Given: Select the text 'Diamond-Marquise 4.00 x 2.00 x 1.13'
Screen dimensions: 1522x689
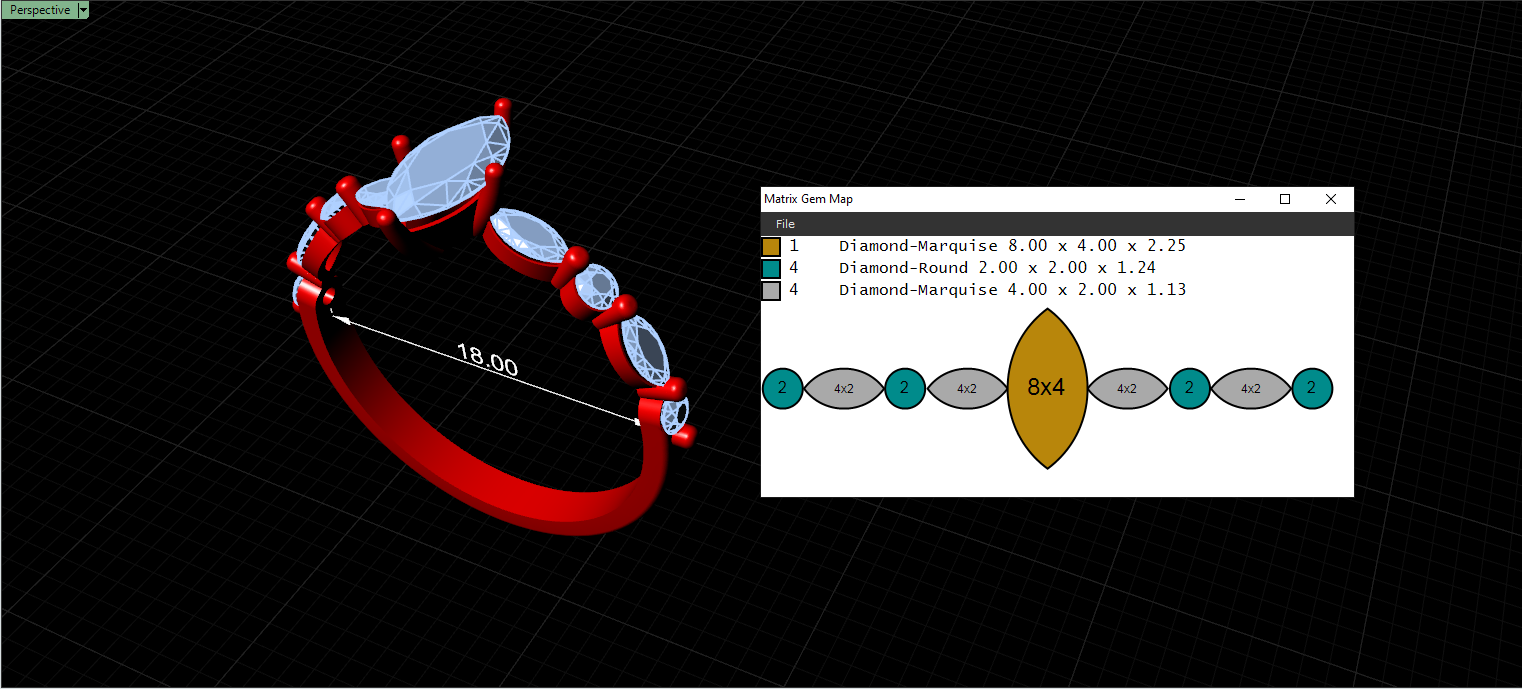Looking at the screenshot, I should coord(1012,290).
